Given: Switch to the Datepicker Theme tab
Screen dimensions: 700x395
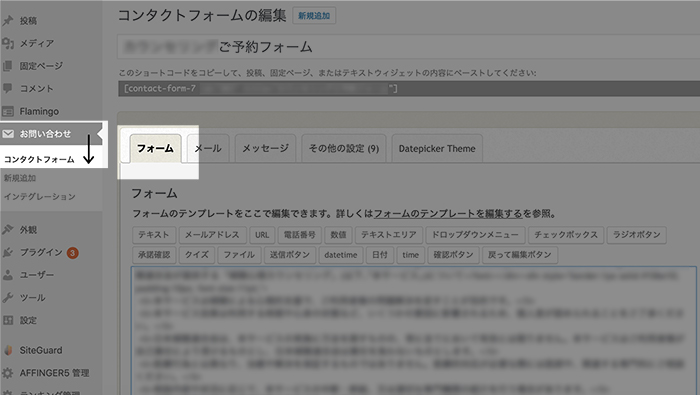Looking at the screenshot, I should [437, 148].
